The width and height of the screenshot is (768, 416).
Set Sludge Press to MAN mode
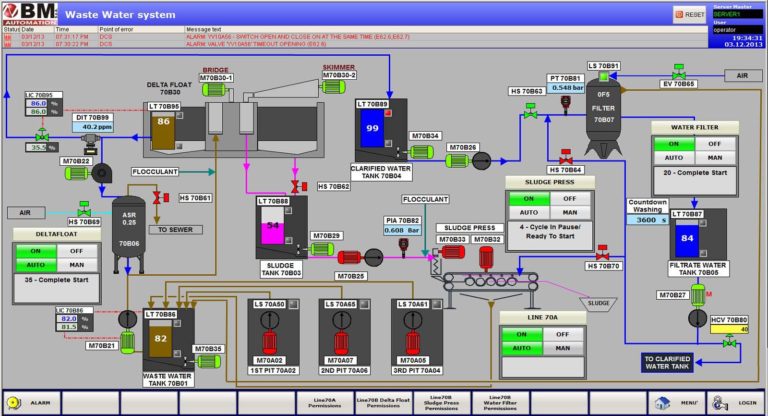click(570, 212)
